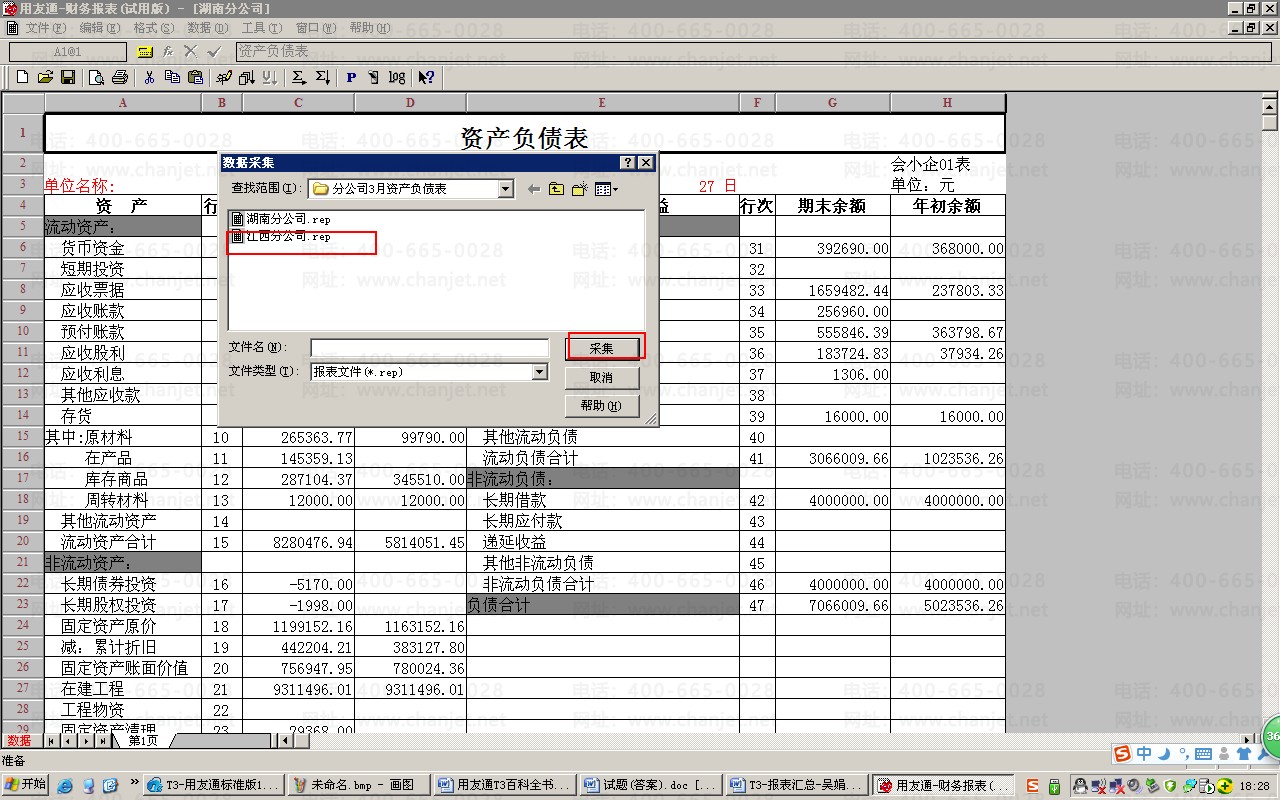This screenshot has height=800, width=1280.
Task: Click the context help arrow toolbar icon
Action: click(426, 77)
